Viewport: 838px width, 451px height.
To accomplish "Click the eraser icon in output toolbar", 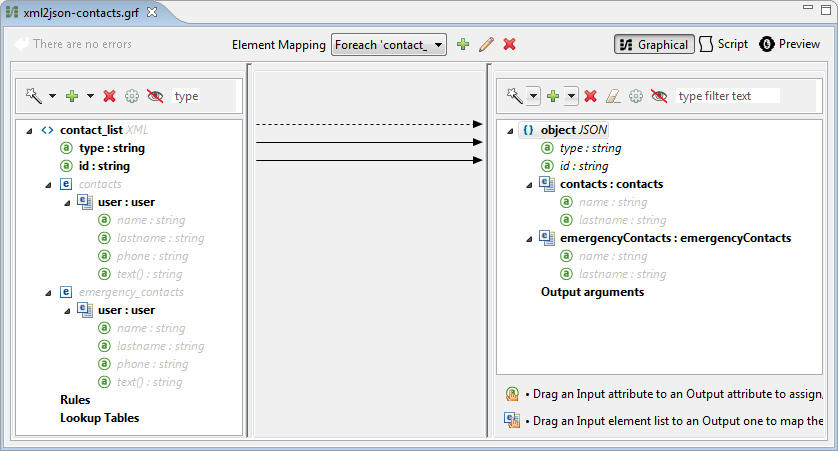I will [613, 96].
